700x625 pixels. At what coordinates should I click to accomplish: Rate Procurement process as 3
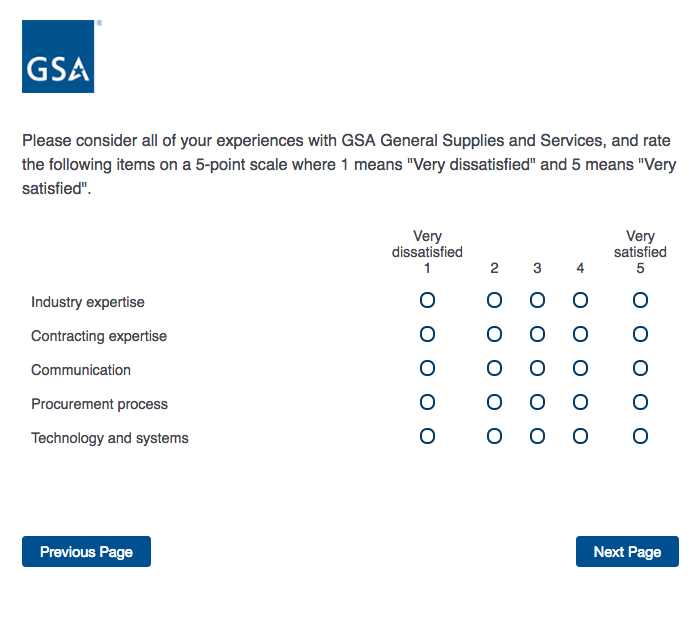click(537, 402)
